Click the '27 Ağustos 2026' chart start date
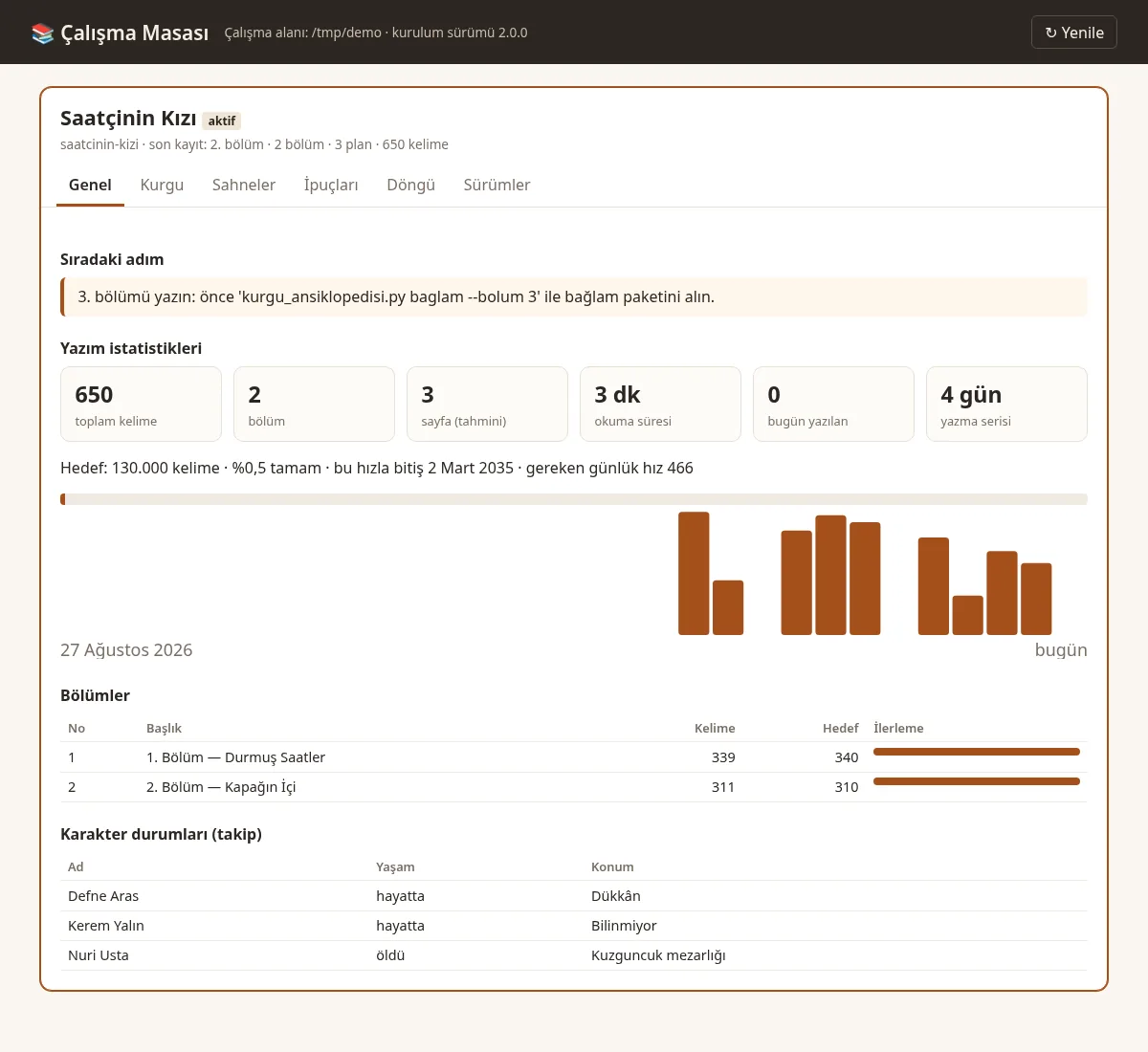 126,650
